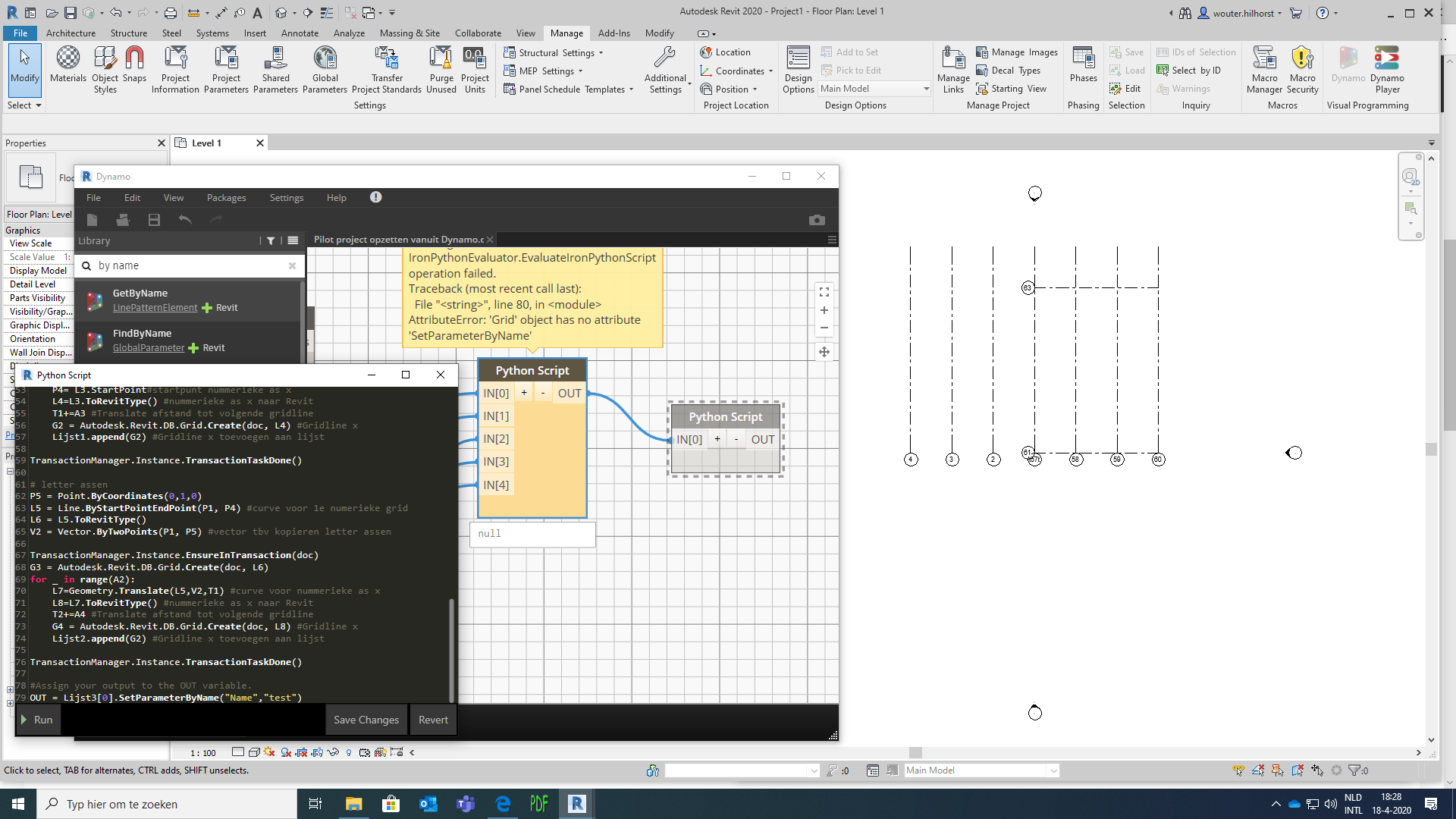
Task: Toggle Dynamo library layout view icon
Action: click(x=293, y=241)
